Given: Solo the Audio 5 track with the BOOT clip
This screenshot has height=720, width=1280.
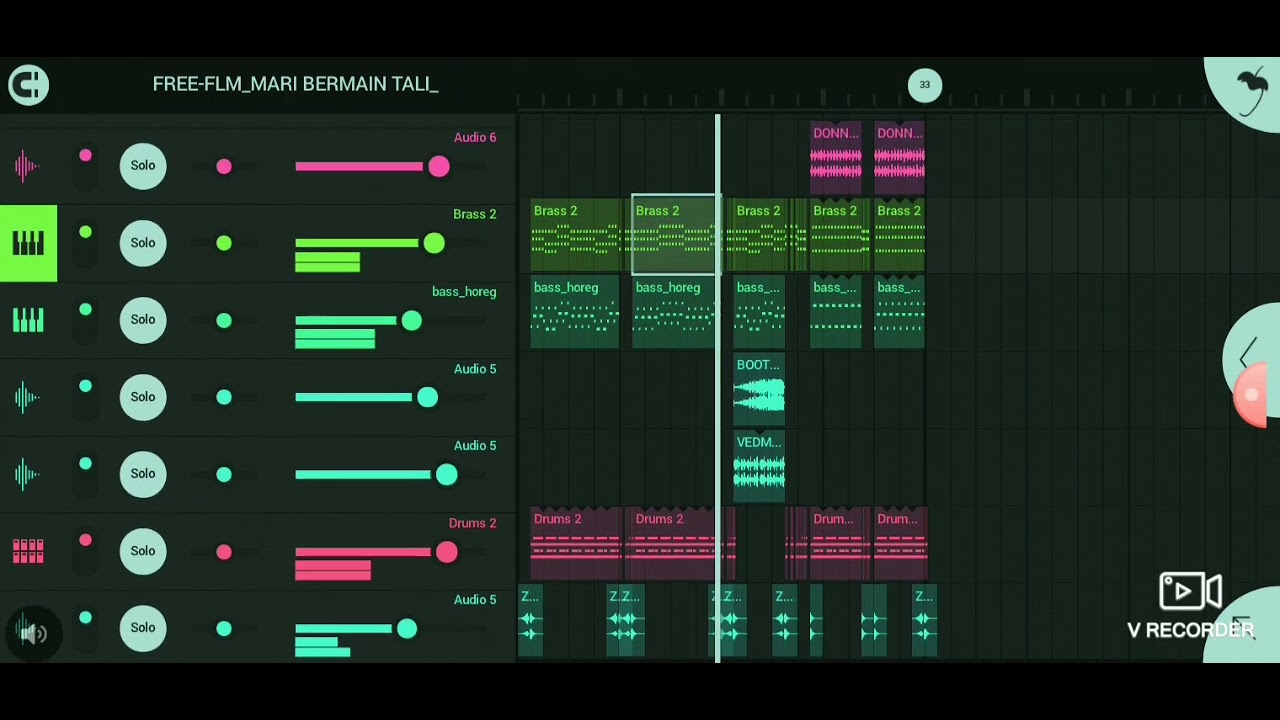Looking at the screenshot, I should pos(143,397).
